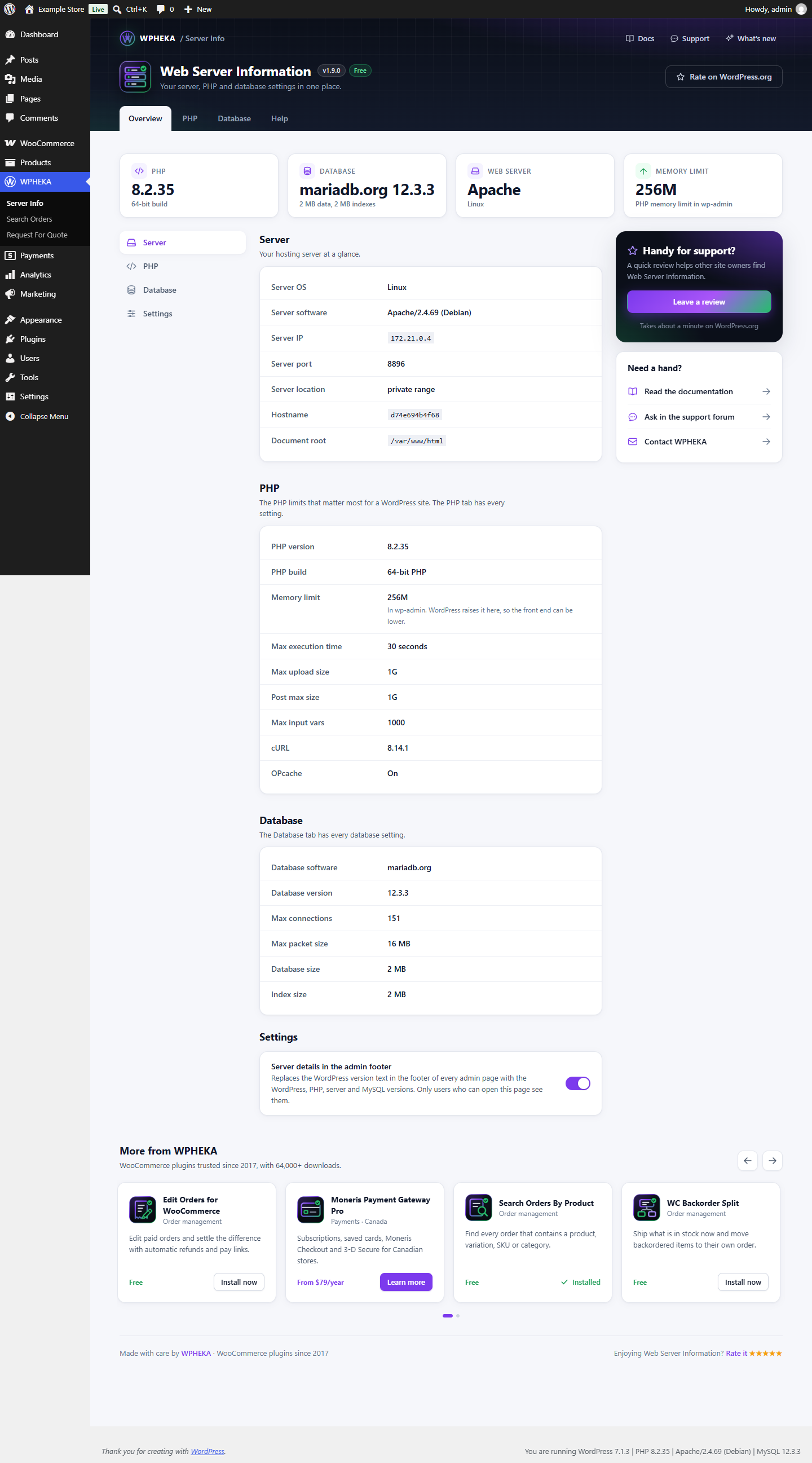Open the Plugins admin menu item

(45, 339)
